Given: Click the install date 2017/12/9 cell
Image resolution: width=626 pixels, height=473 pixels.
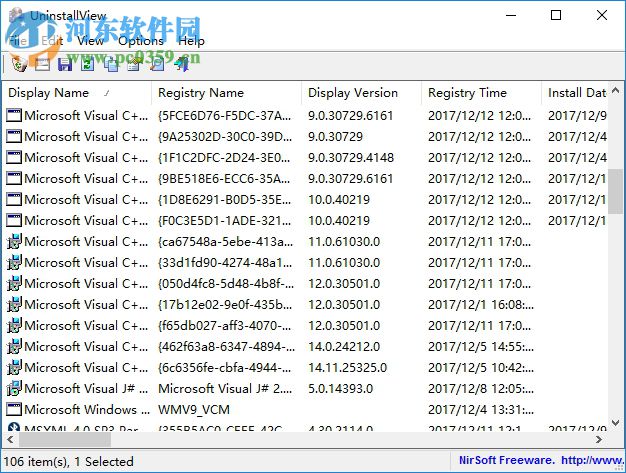Looking at the screenshot, I should tap(577, 116).
